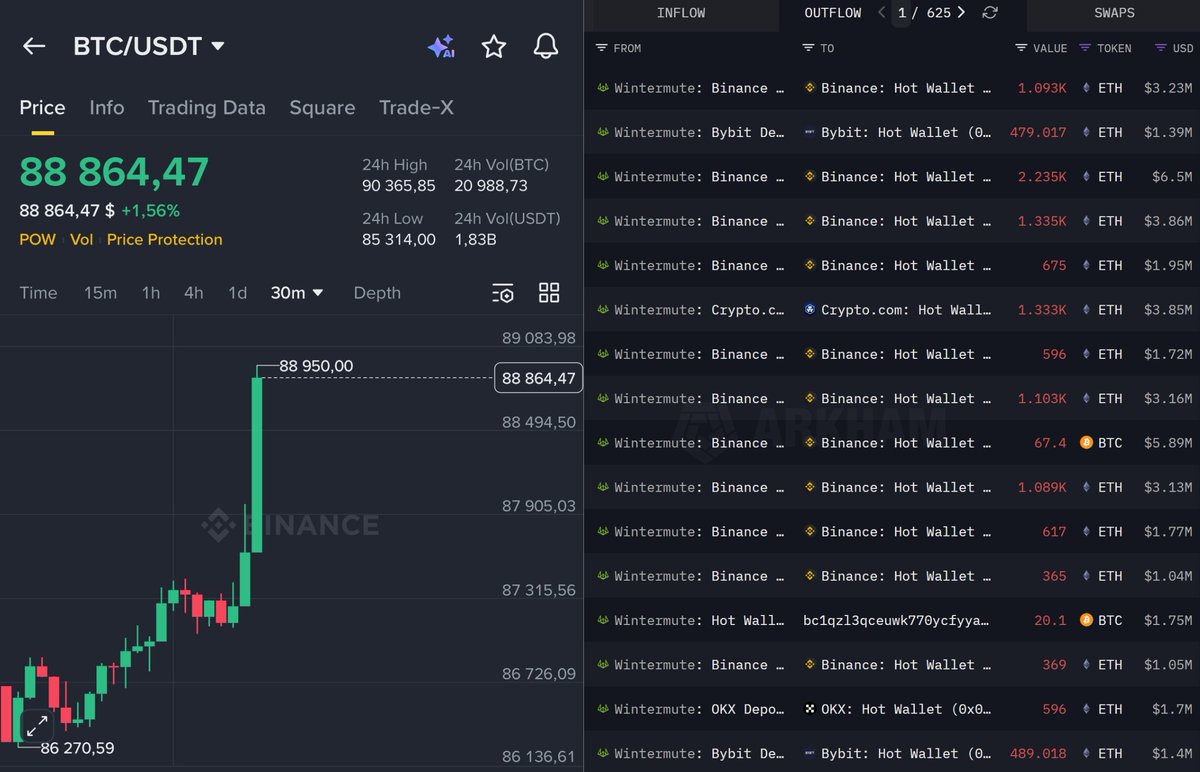Click the OKX logo in the TO column
This screenshot has height=772, width=1200.
[x=810, y=709]
